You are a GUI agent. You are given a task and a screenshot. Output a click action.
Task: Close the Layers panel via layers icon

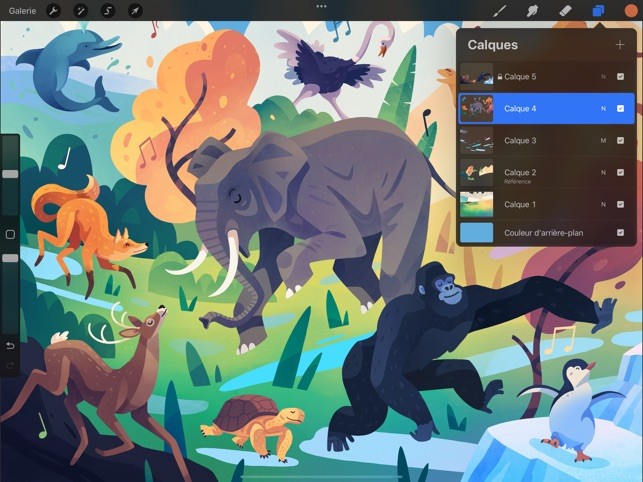(x=598, y=11)
